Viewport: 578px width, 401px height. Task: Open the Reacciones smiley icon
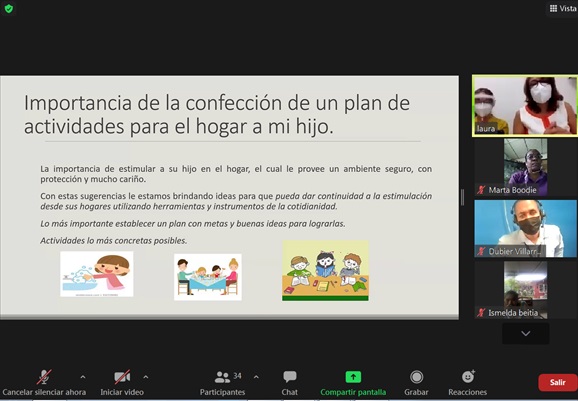(468, 377)
